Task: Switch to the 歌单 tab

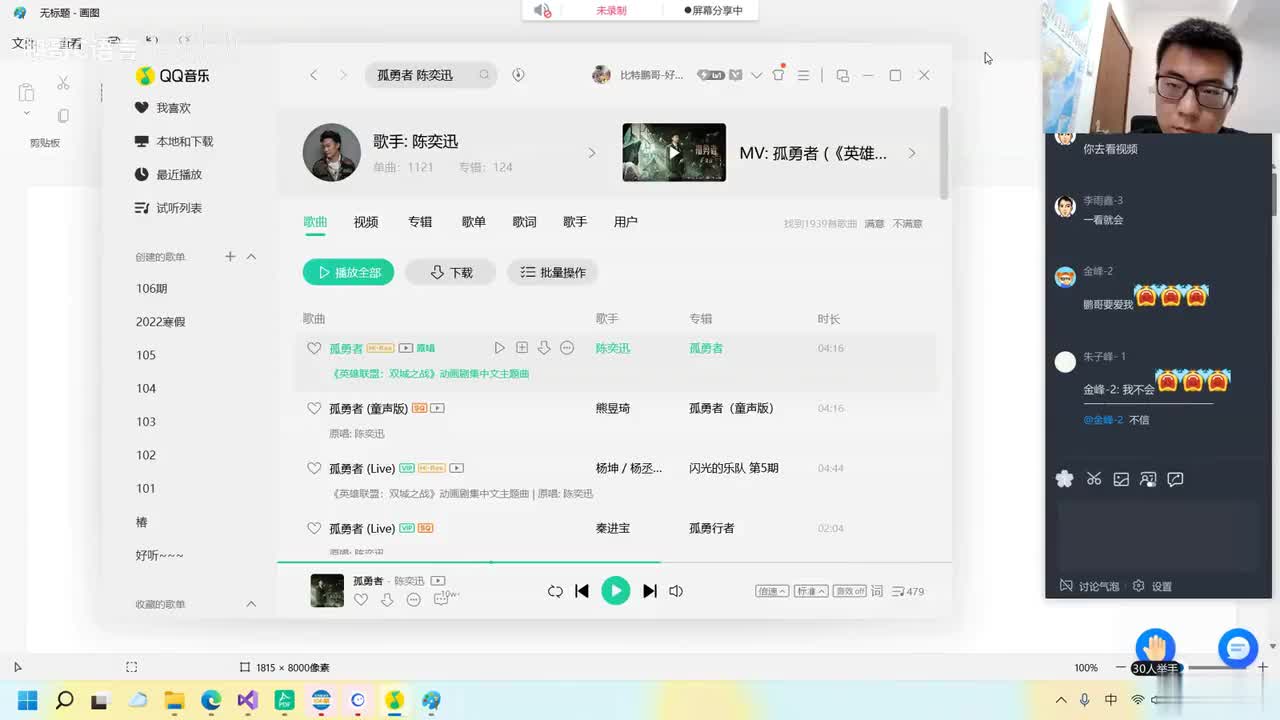Action: pyautogui.click(x=474, y=222)
